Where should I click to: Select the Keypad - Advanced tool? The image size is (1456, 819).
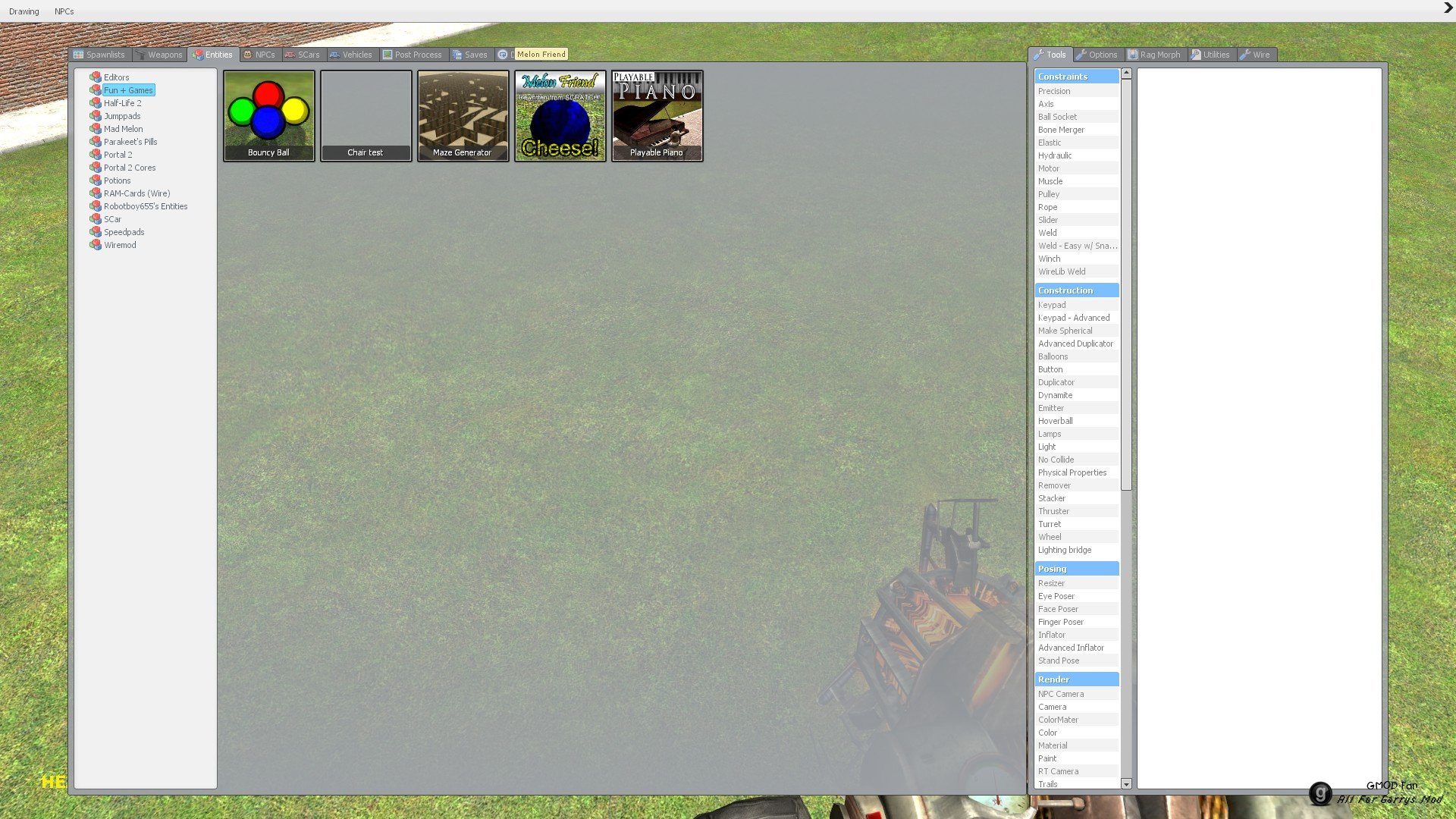pyautogui.click(x=1077, y=318)
